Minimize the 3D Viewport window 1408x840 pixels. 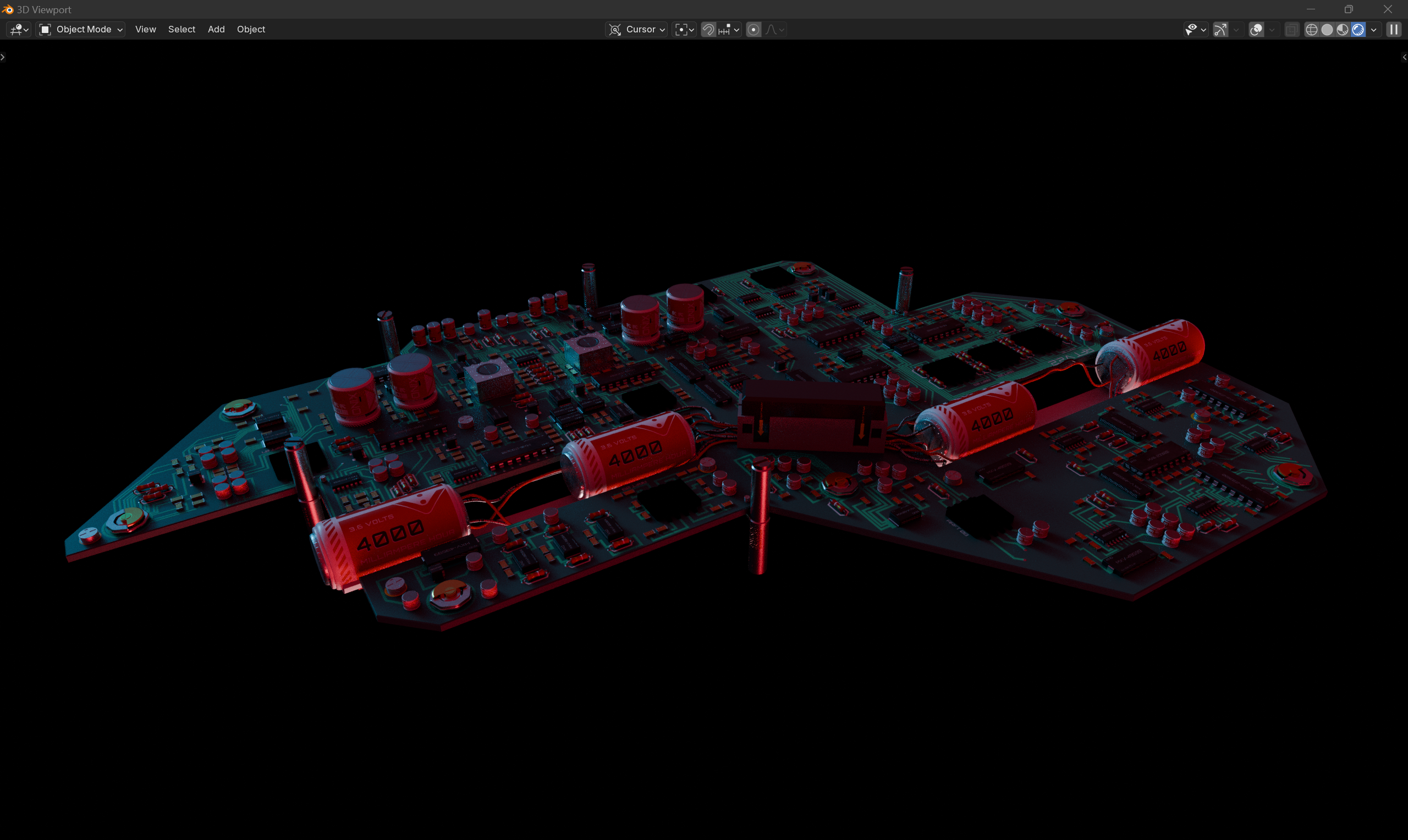point(1311,9)
